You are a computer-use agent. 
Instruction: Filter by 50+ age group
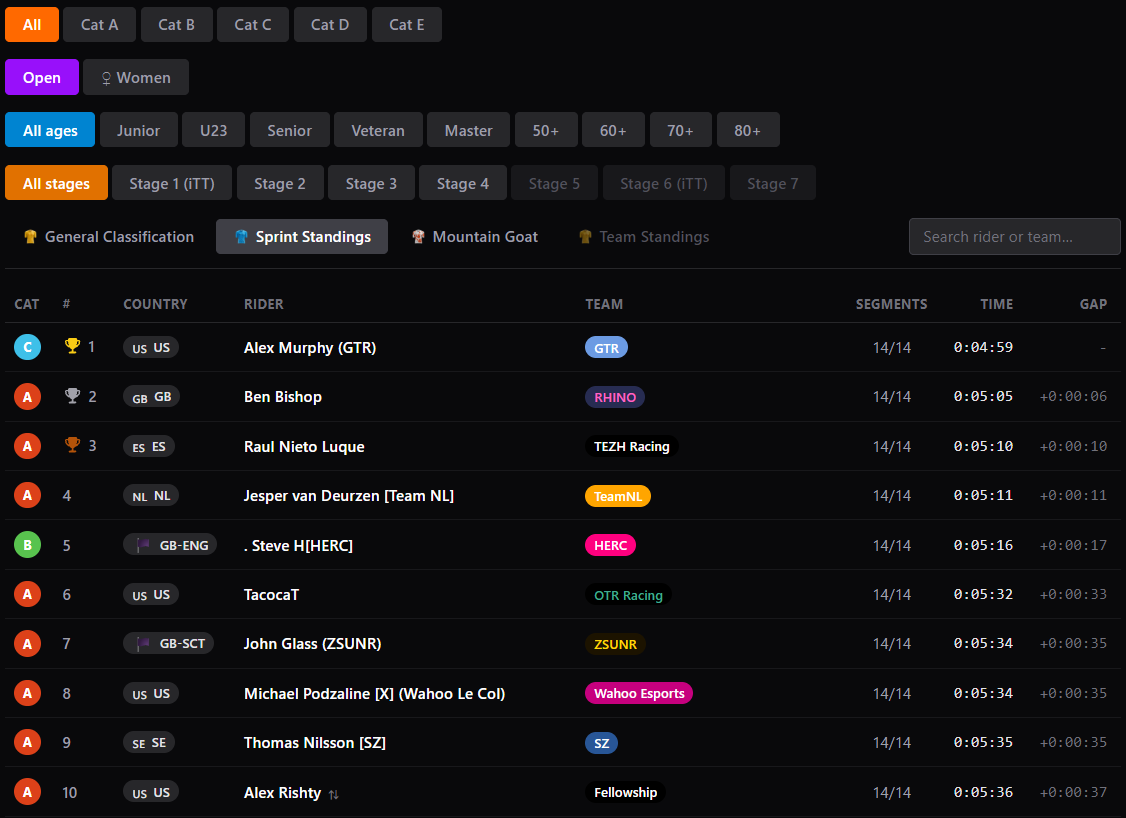[546, 130]
